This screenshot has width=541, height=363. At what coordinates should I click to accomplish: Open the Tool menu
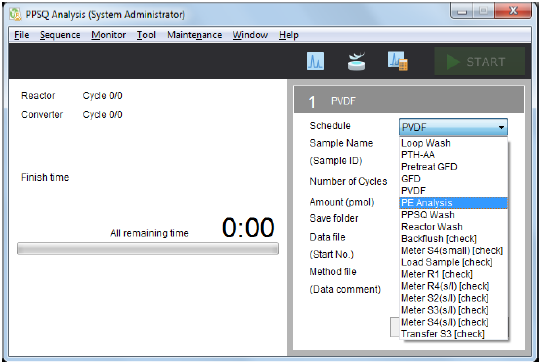click(x=146, y=35)
